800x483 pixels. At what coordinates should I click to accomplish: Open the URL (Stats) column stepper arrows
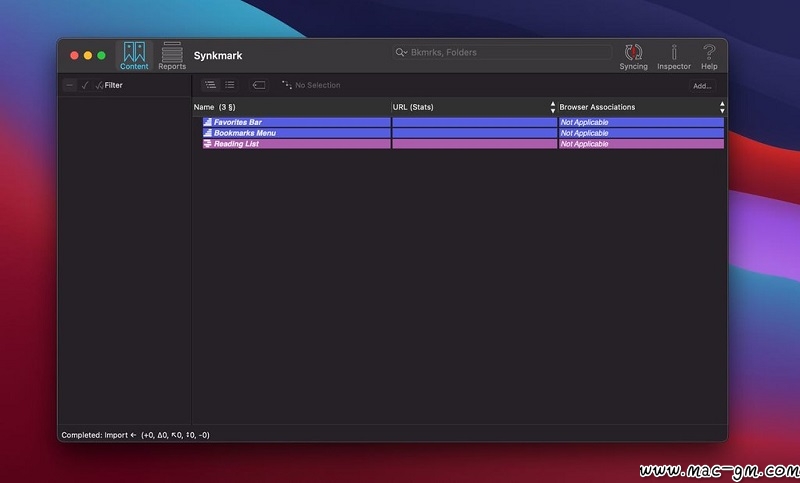pyautogui.click(x=553, y=107)
